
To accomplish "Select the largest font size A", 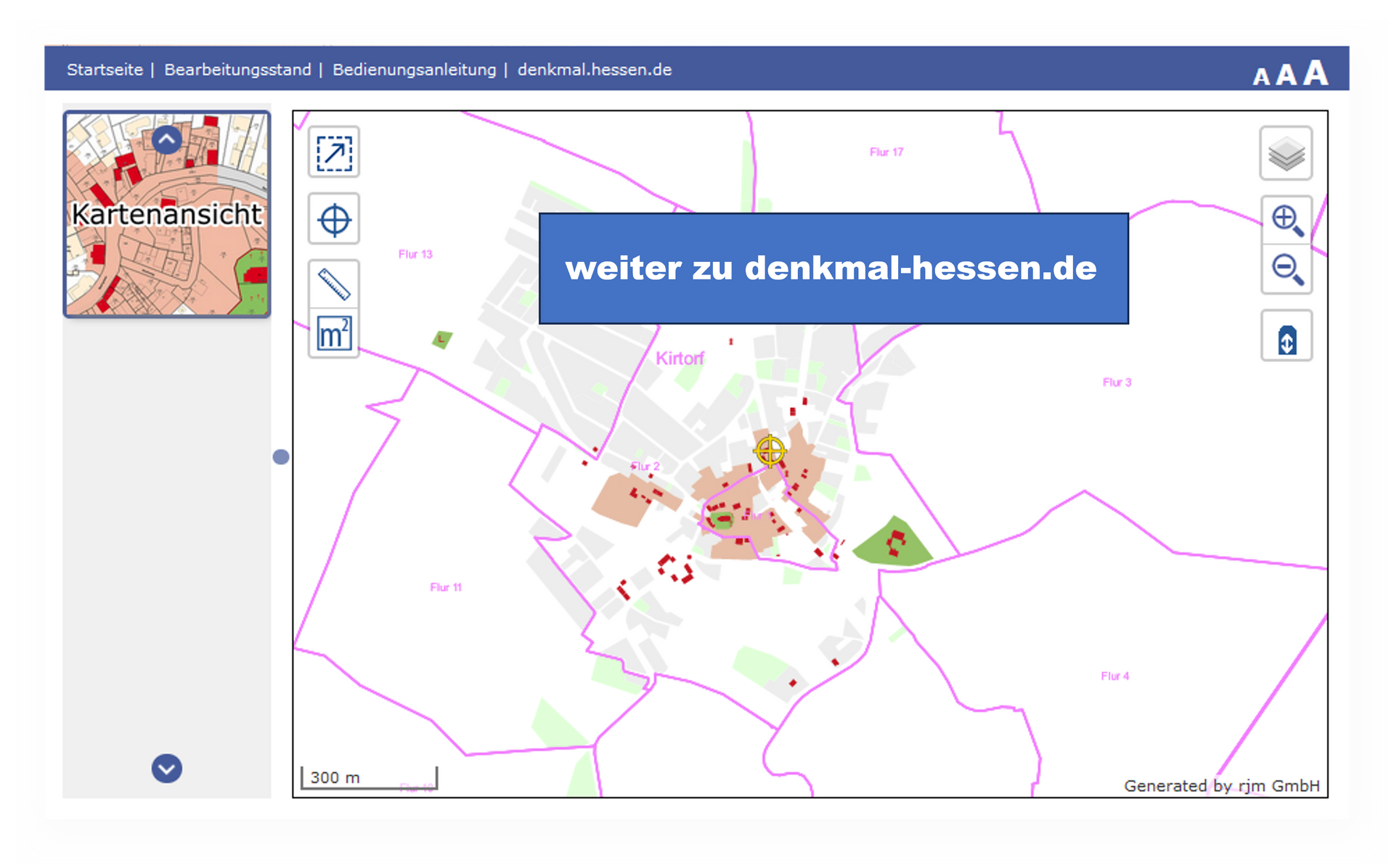I will coord(1315,73).
